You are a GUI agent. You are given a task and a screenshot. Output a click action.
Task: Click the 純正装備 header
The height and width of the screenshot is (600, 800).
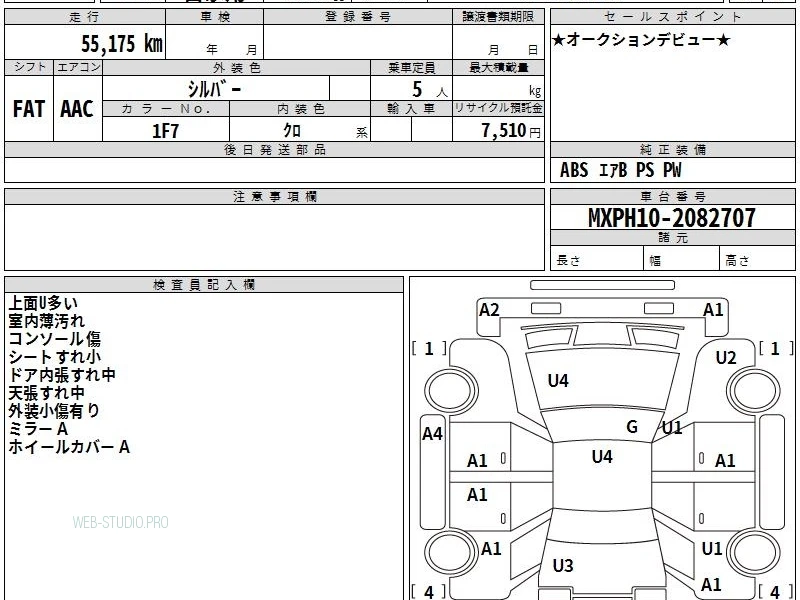[x=672, y=149]
